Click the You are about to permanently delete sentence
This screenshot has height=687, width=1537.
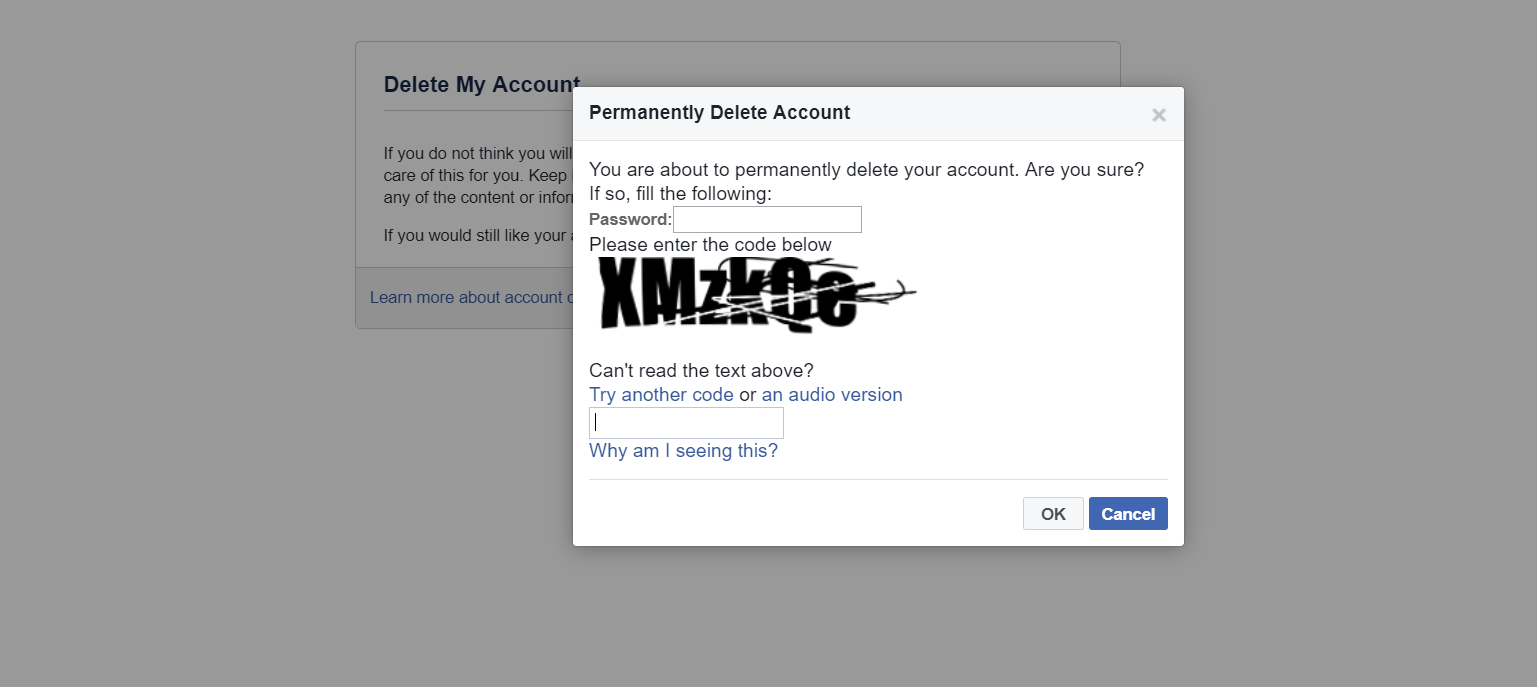coord(866,170)
